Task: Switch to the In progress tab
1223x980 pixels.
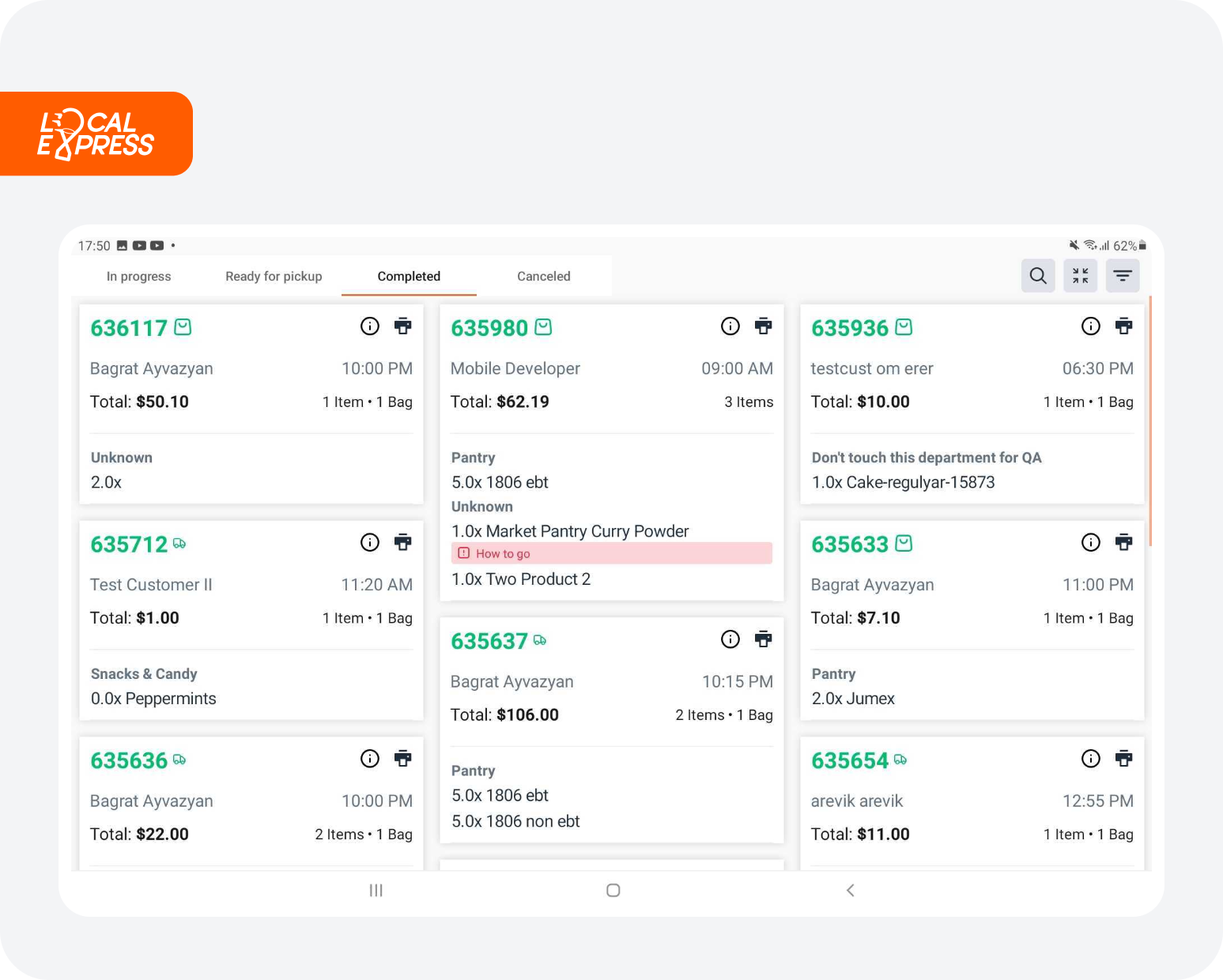Action: (138, 276)
